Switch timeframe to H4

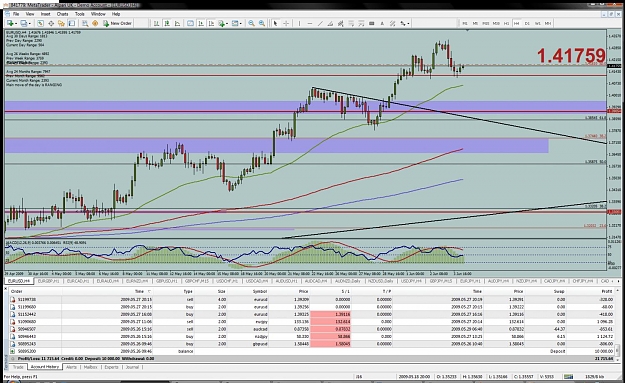[517, 24]
